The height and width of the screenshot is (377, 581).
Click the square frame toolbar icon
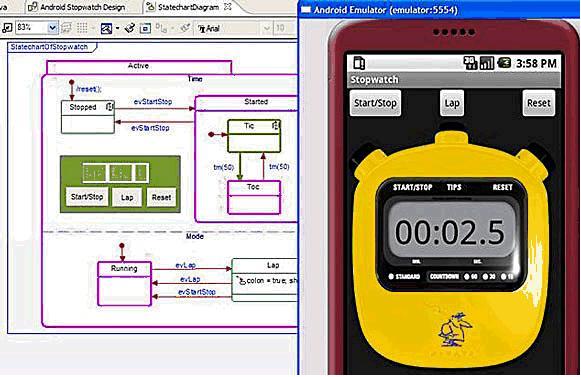[145, 28]
